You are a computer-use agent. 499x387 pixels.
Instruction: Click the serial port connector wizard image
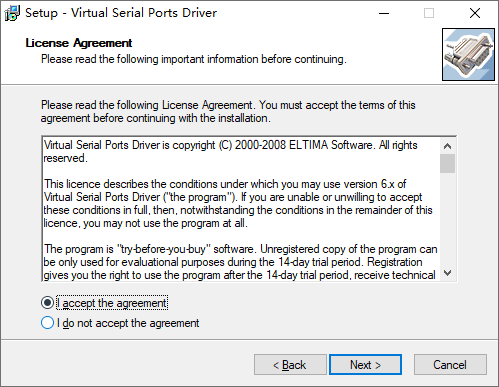pyautogui.click(x=468, y=54)
